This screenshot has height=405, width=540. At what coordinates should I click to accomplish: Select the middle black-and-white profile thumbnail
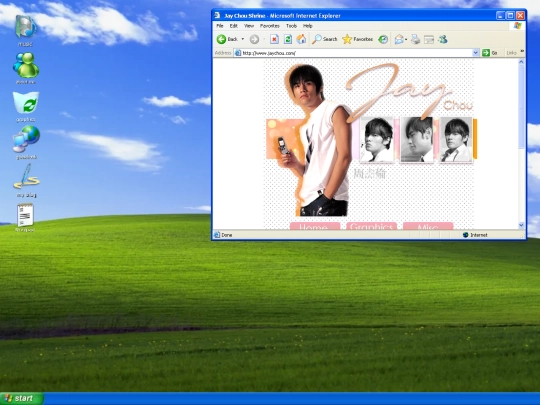pyautogui.click(x=417, y=139)
